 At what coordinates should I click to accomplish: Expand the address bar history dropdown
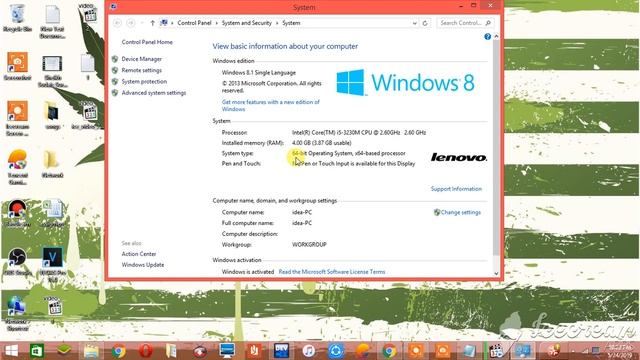coord(415,23)
